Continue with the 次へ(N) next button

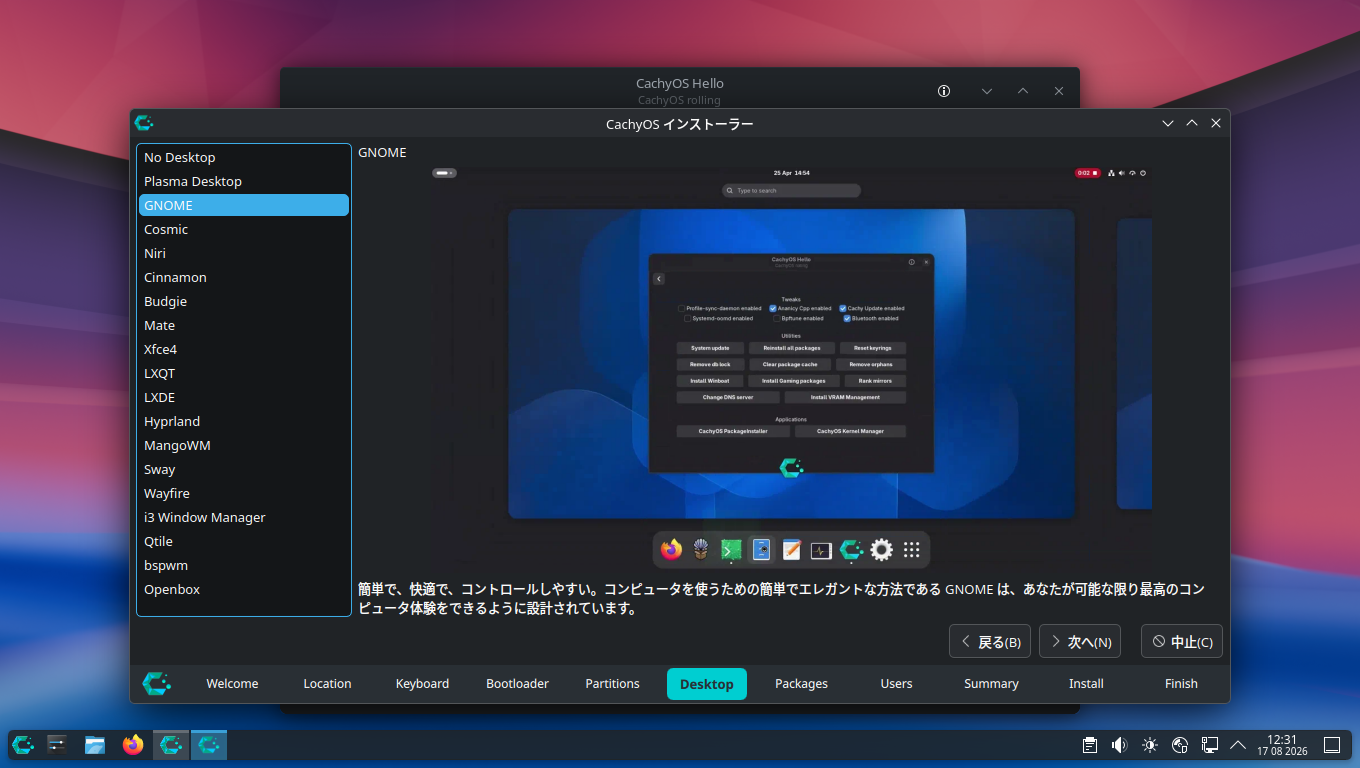pyautogui.click(x=1080, y=642)
